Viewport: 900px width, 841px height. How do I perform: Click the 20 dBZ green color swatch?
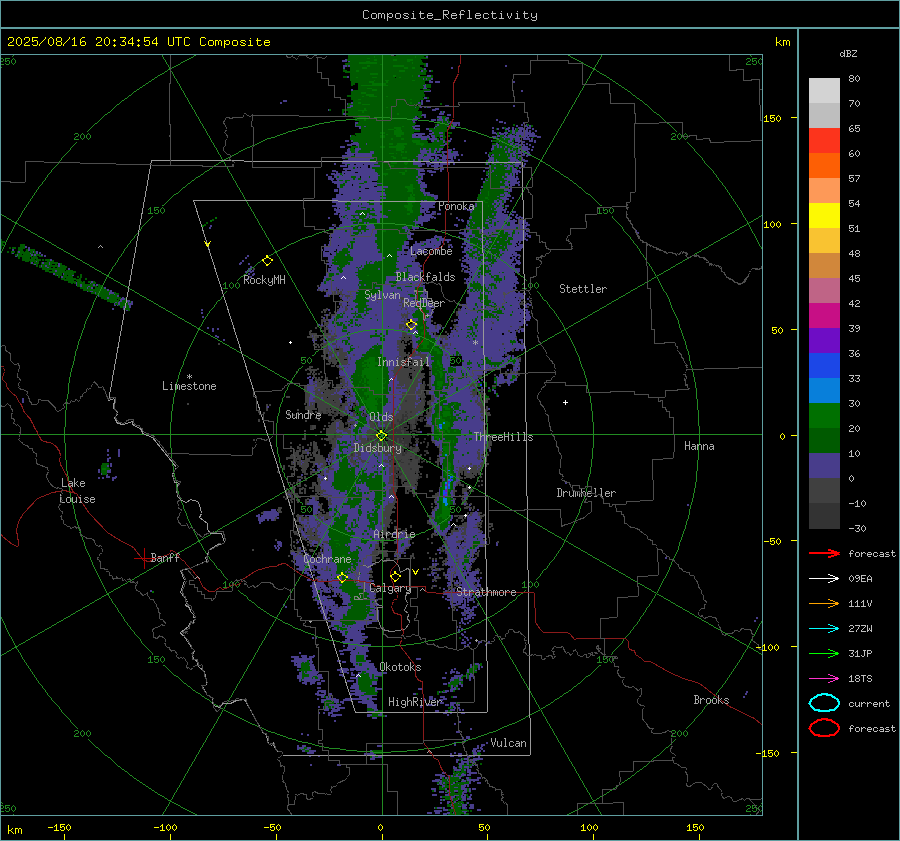[x=824, y=441]
